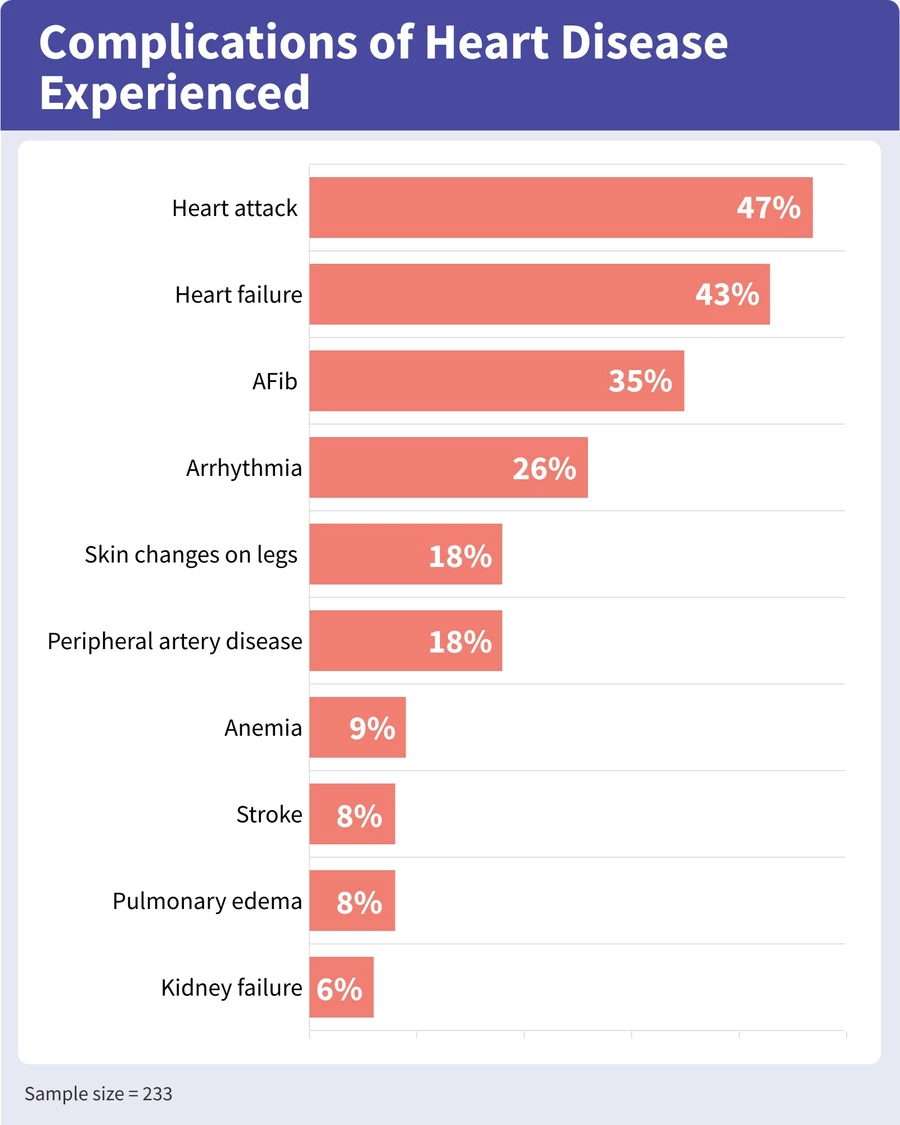Click the Skin changes on legs bar
Image resolution: width=900 pixels, height=1125 pixels.
405,554
